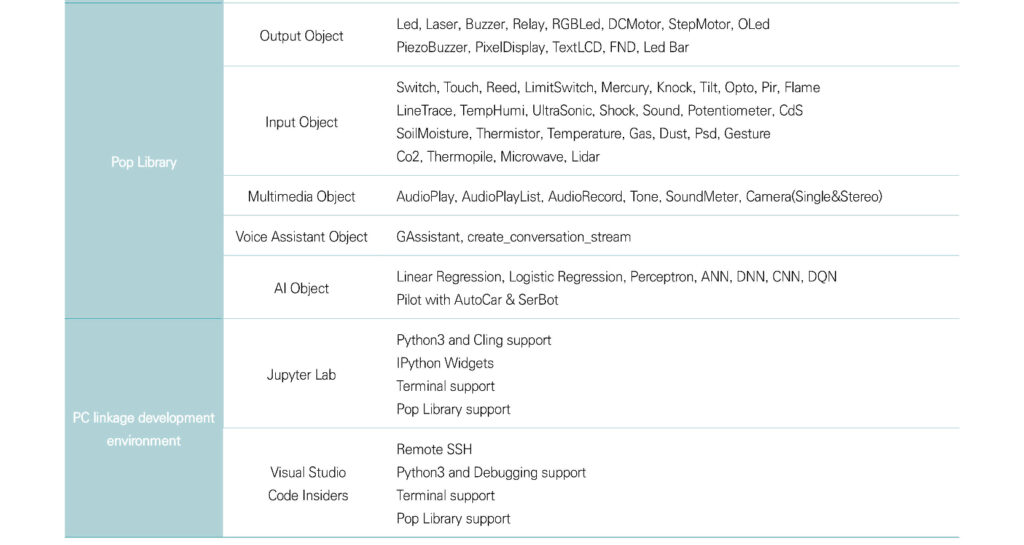Click the SoilMoisture text
Screen dimensions: 1024x545
[432, 134]
